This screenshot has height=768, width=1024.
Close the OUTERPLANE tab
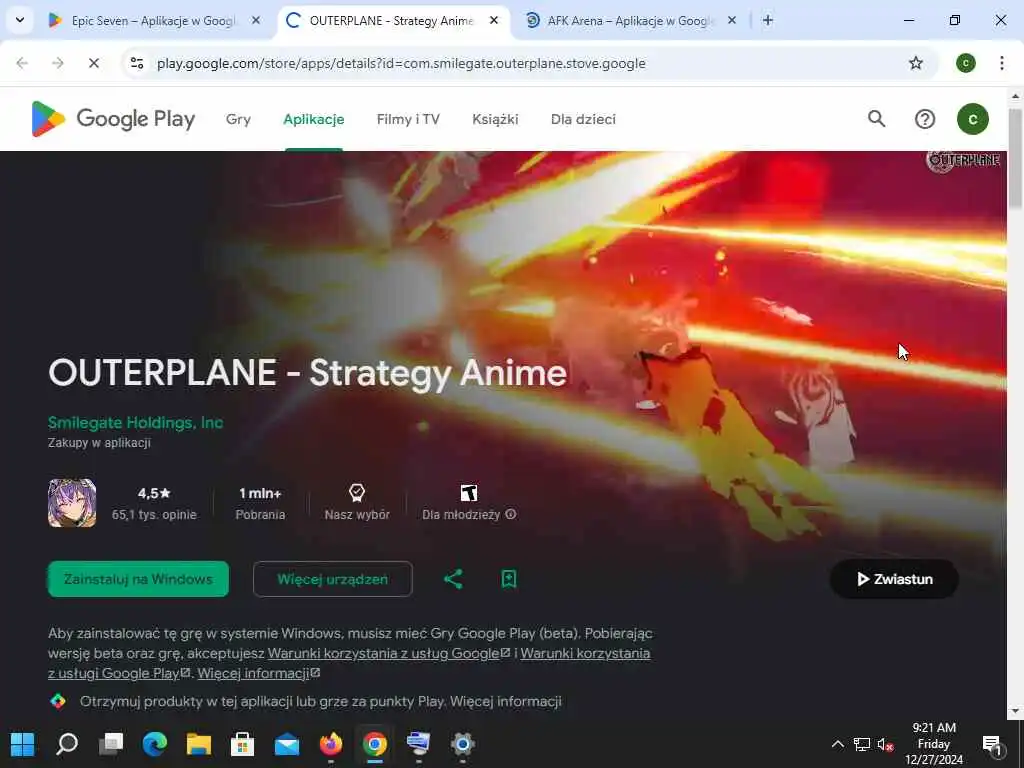pos(494,20)
